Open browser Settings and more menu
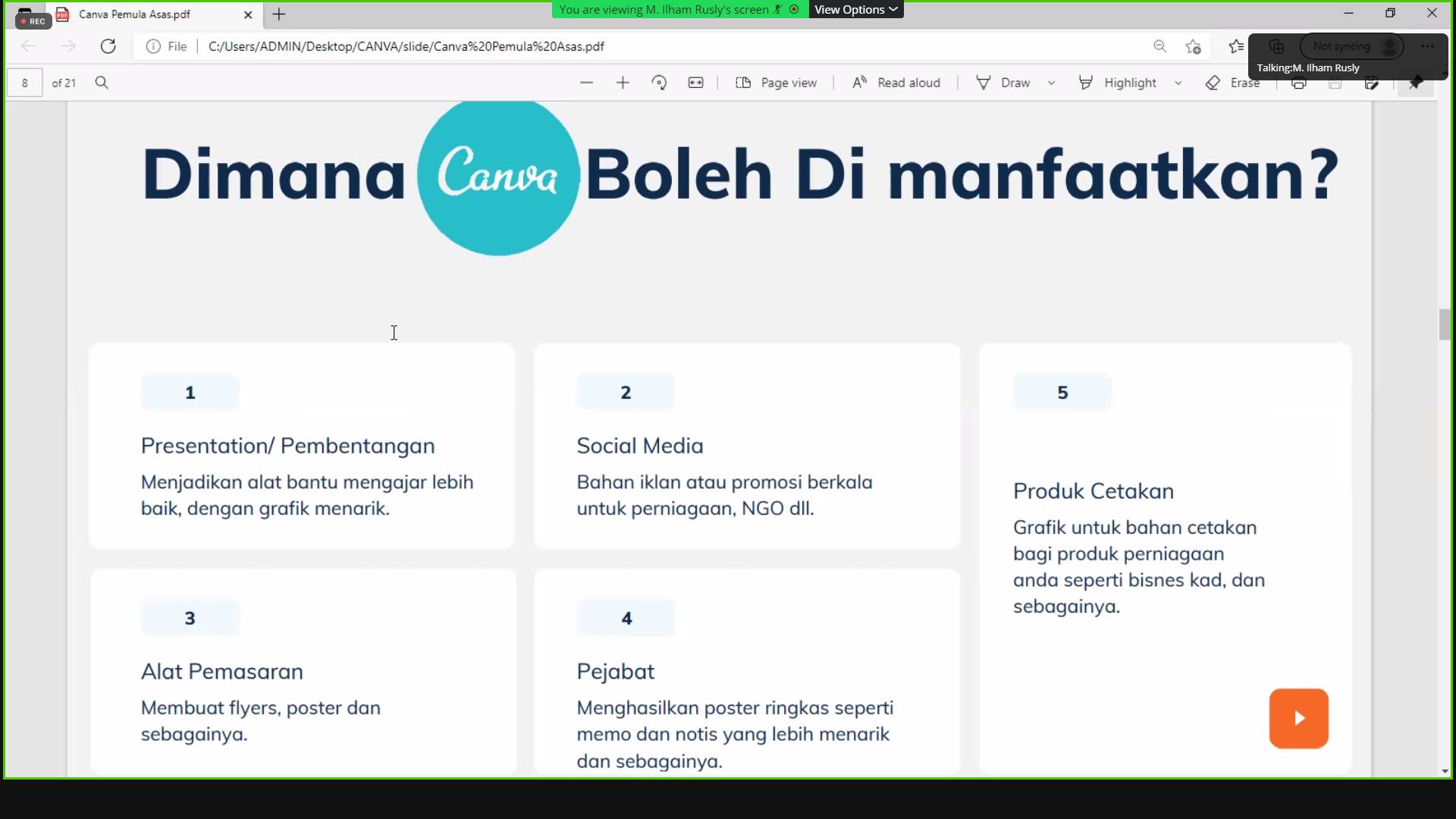Viewport: 1456px width, 819px height. (x=1428, y=46)
